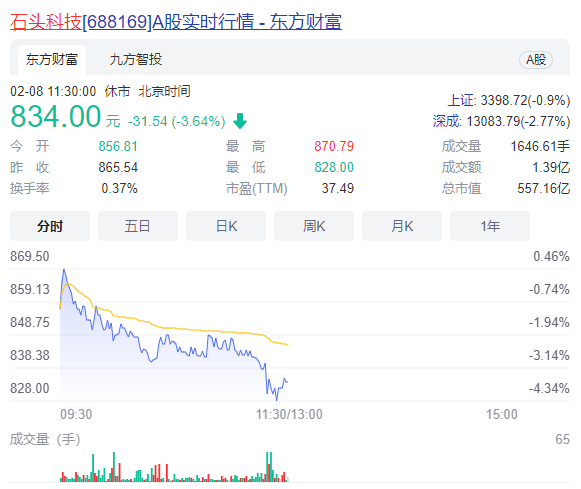Screen dimensions: 581x489
Task: Show the 周K chart
Action: (x=314, y=226)
